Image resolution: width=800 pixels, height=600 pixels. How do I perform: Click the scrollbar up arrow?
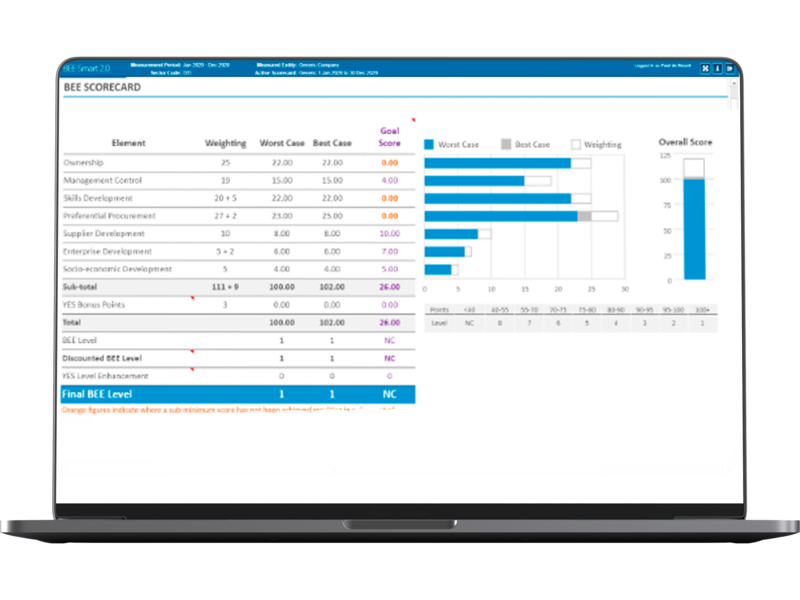tap(734, 83)
